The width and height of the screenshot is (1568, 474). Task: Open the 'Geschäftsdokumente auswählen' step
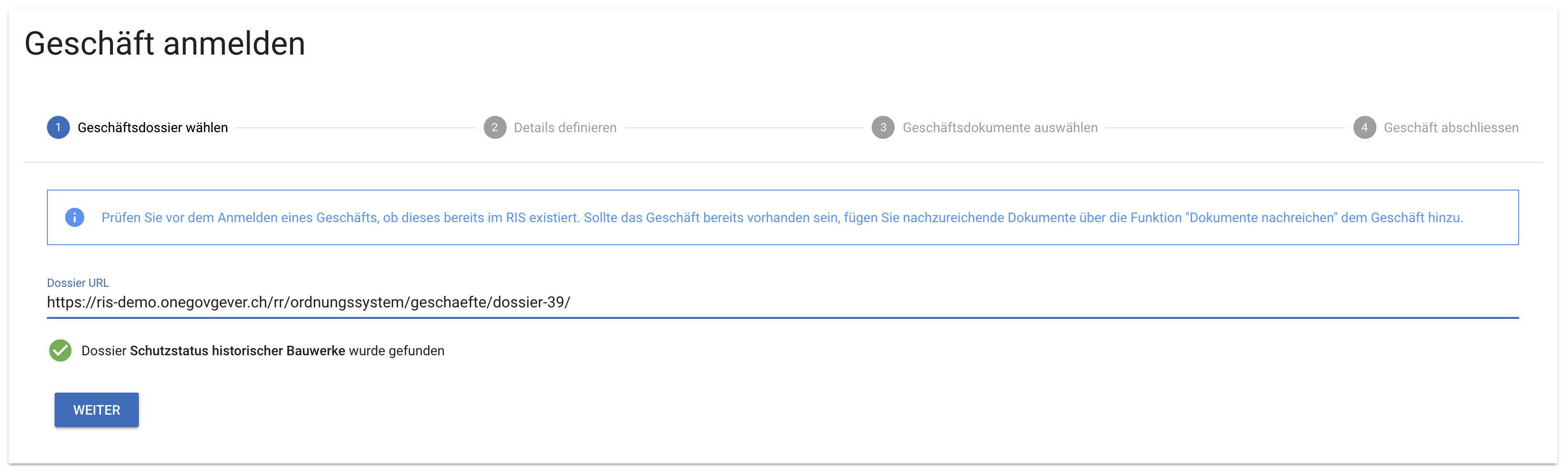[1000, 128]
